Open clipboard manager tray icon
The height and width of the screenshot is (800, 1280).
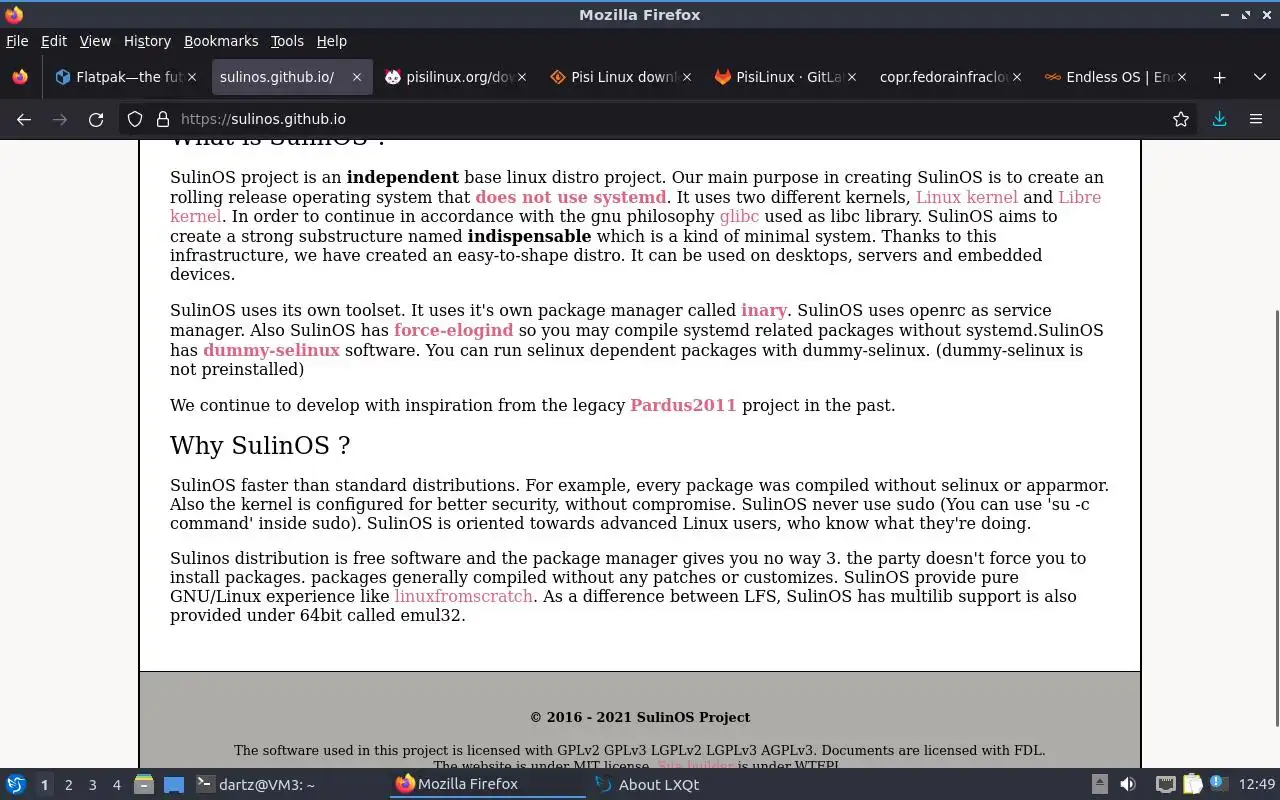(1192, 784)
